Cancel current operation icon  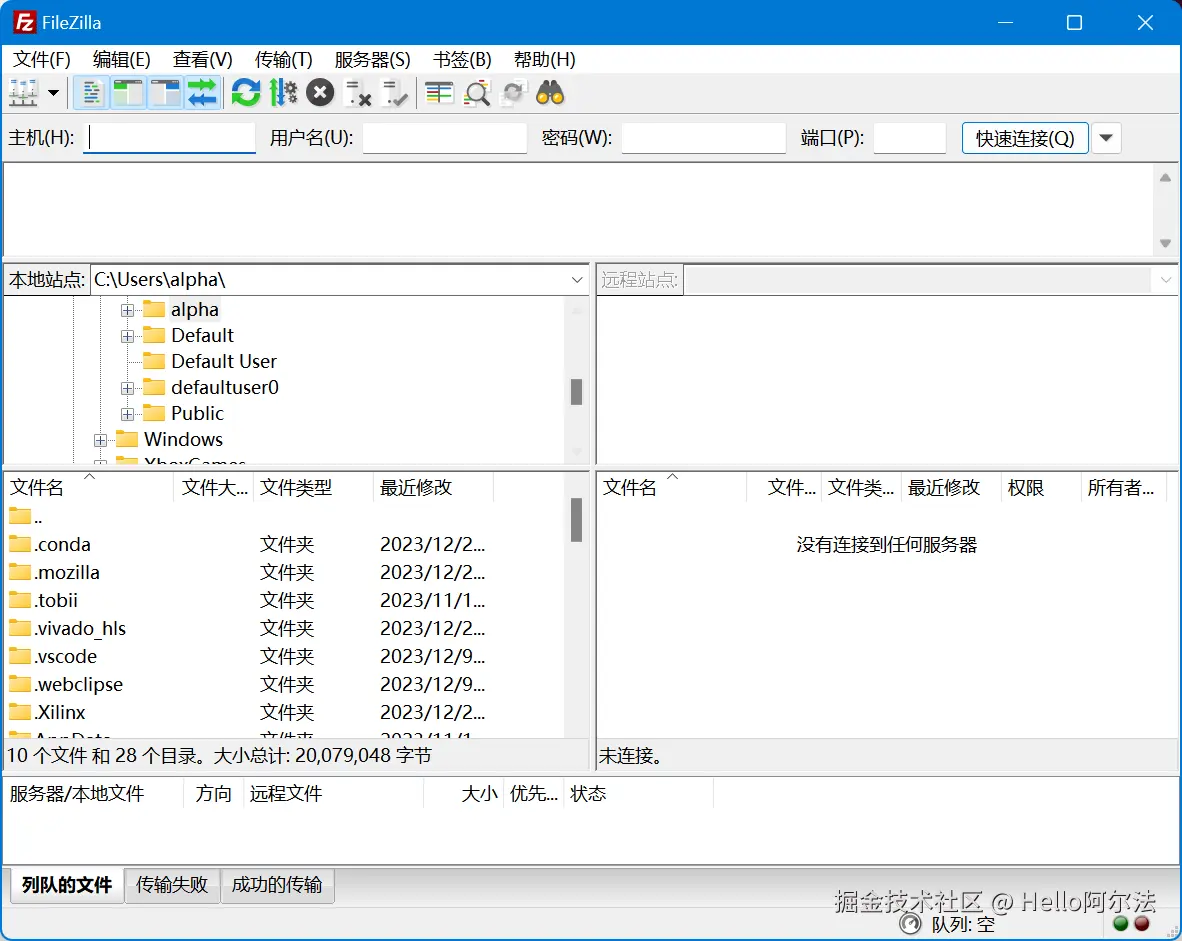point(320,93)
